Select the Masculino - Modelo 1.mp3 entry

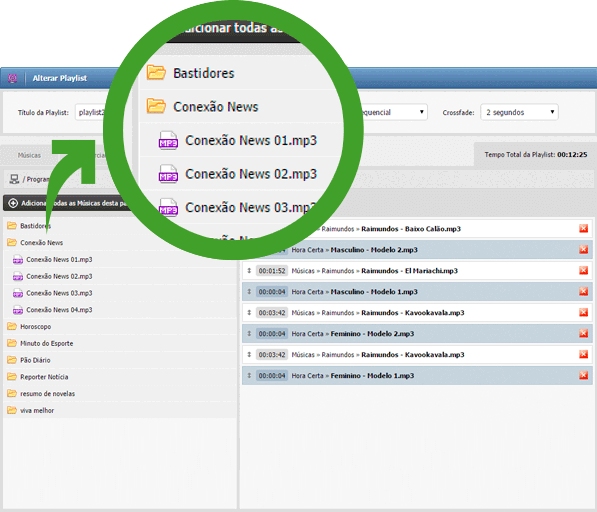click(x=417, y=292)
